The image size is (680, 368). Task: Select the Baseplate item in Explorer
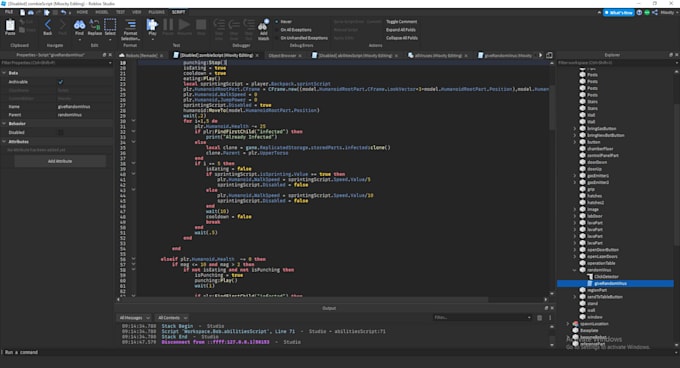coord(589,330)
